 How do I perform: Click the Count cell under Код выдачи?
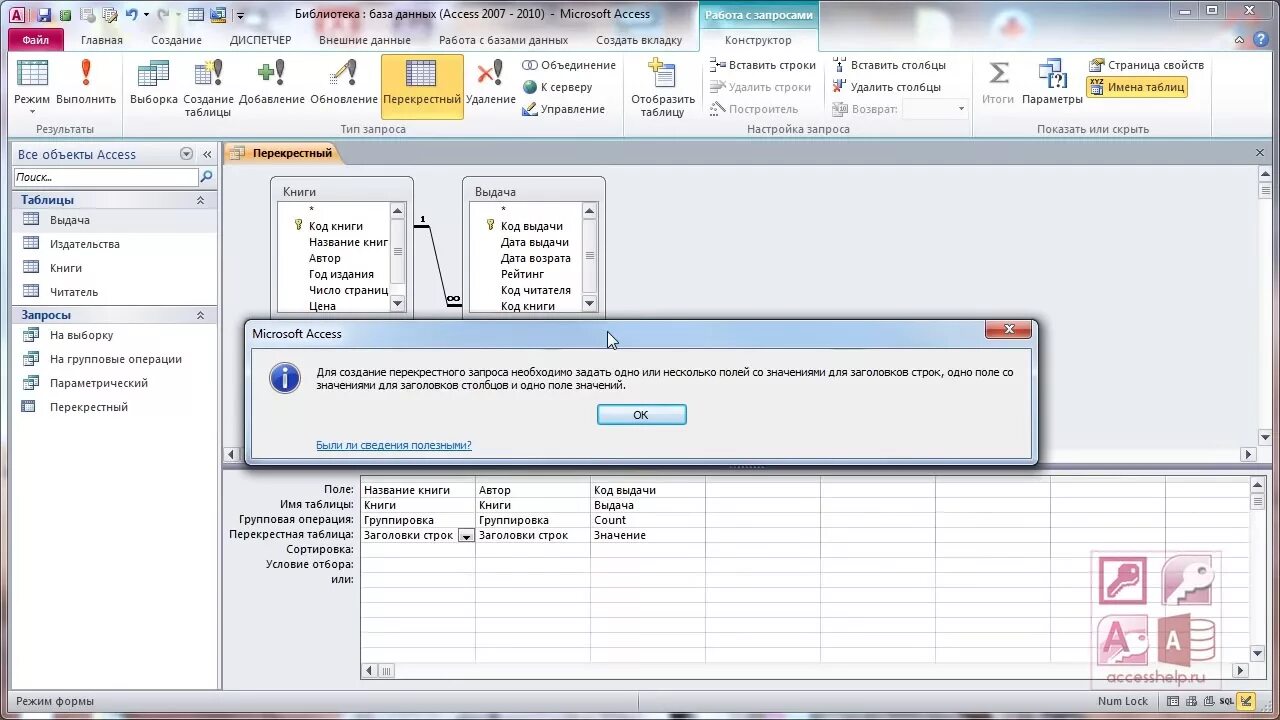[x=647, y=520]
